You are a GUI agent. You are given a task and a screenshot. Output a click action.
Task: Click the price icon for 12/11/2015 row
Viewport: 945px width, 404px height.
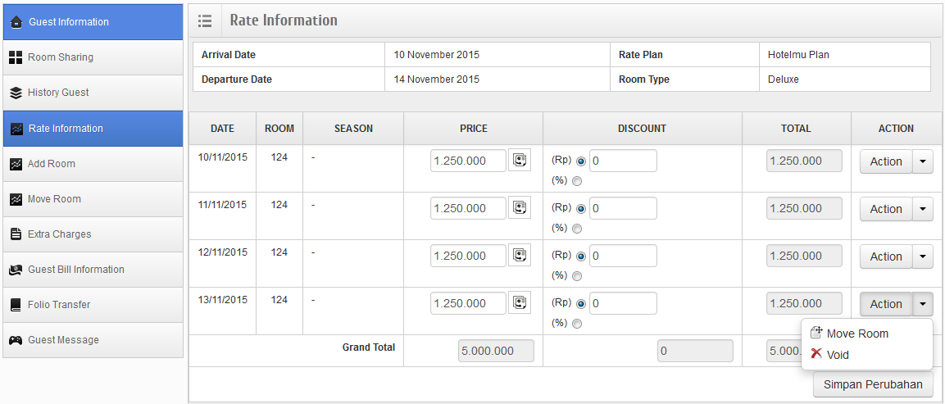pos(519,256)
